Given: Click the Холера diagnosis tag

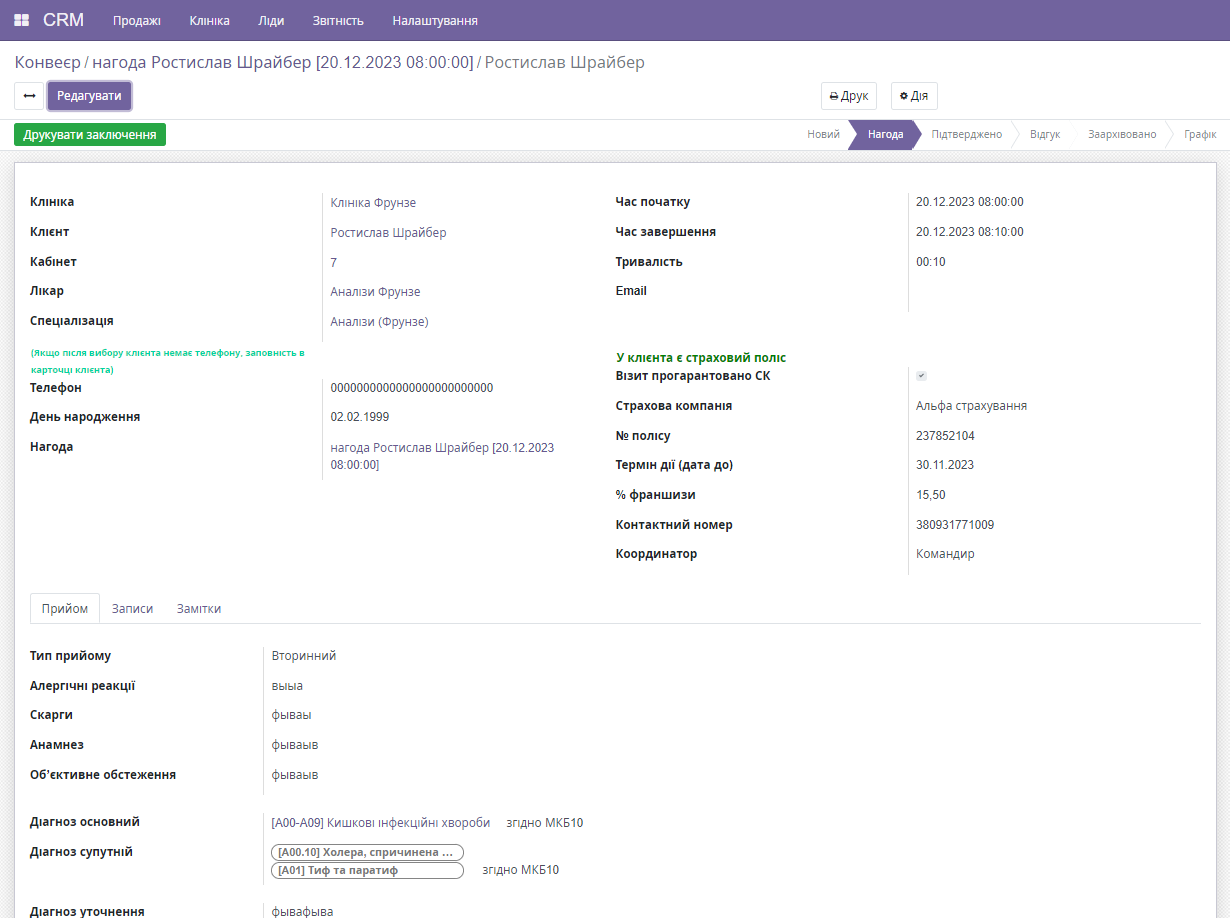Looking at the screenshot, I should point(366,852).
